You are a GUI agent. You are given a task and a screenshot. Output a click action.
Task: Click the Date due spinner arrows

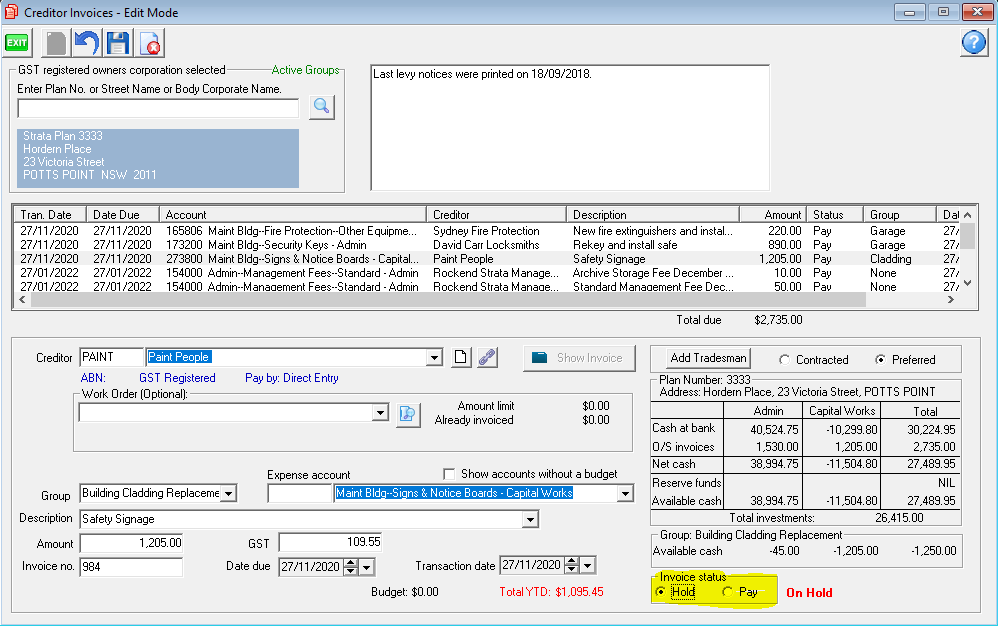[351, 567]
